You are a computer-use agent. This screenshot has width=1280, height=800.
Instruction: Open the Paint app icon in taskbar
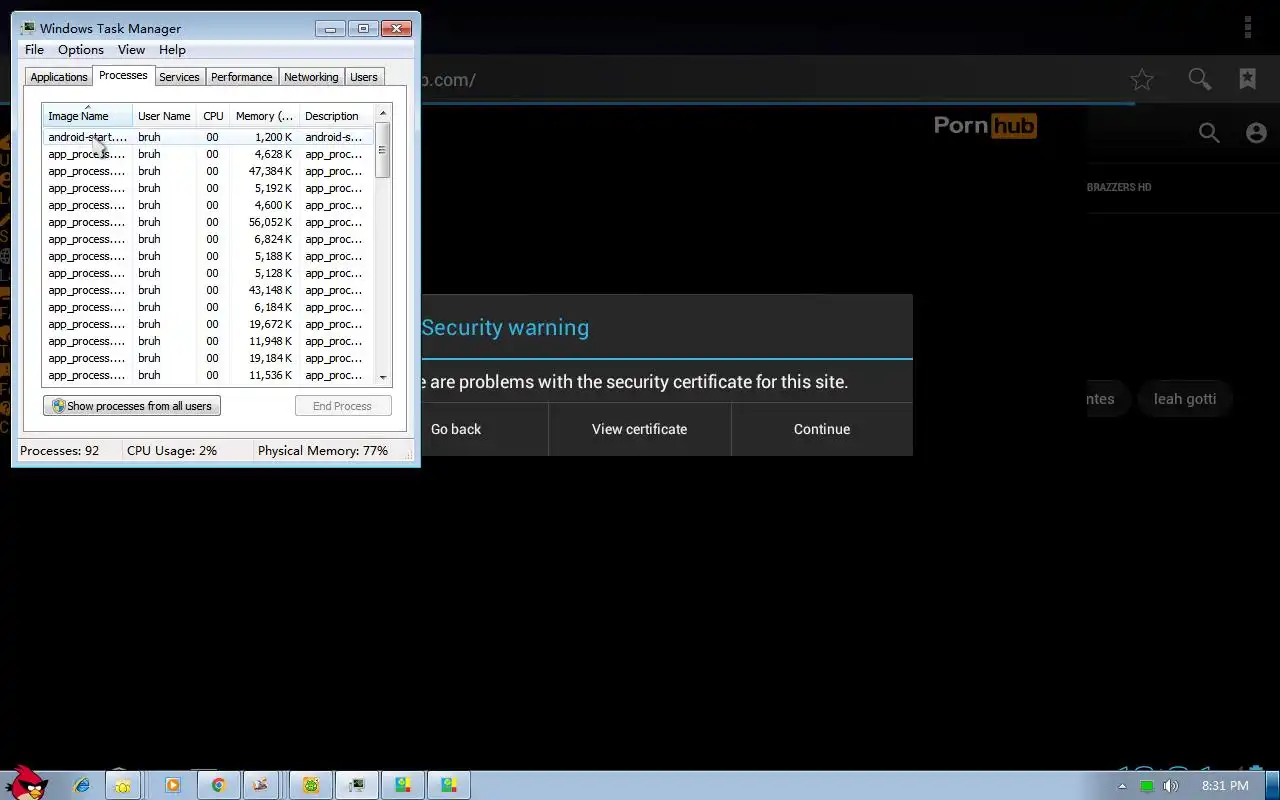260,785
